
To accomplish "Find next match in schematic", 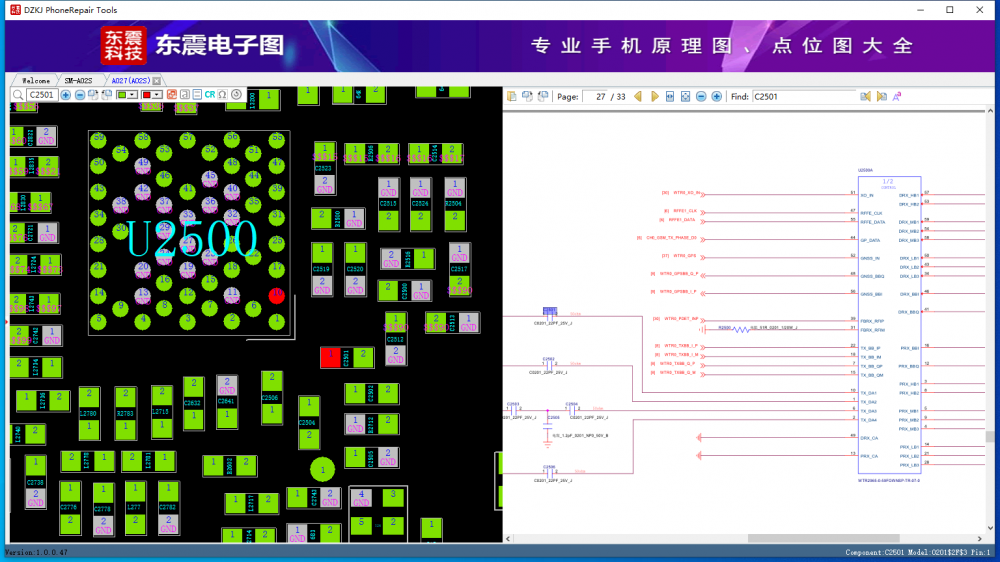I will [881, 97].
